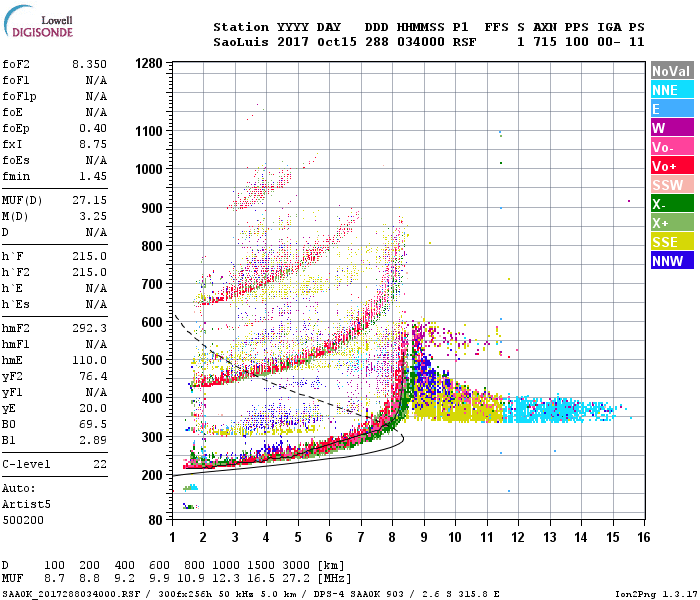700x600 pixels.
Task: Click the MUF 12.3 value for 1000 km
Action: [x=226, y=579]
